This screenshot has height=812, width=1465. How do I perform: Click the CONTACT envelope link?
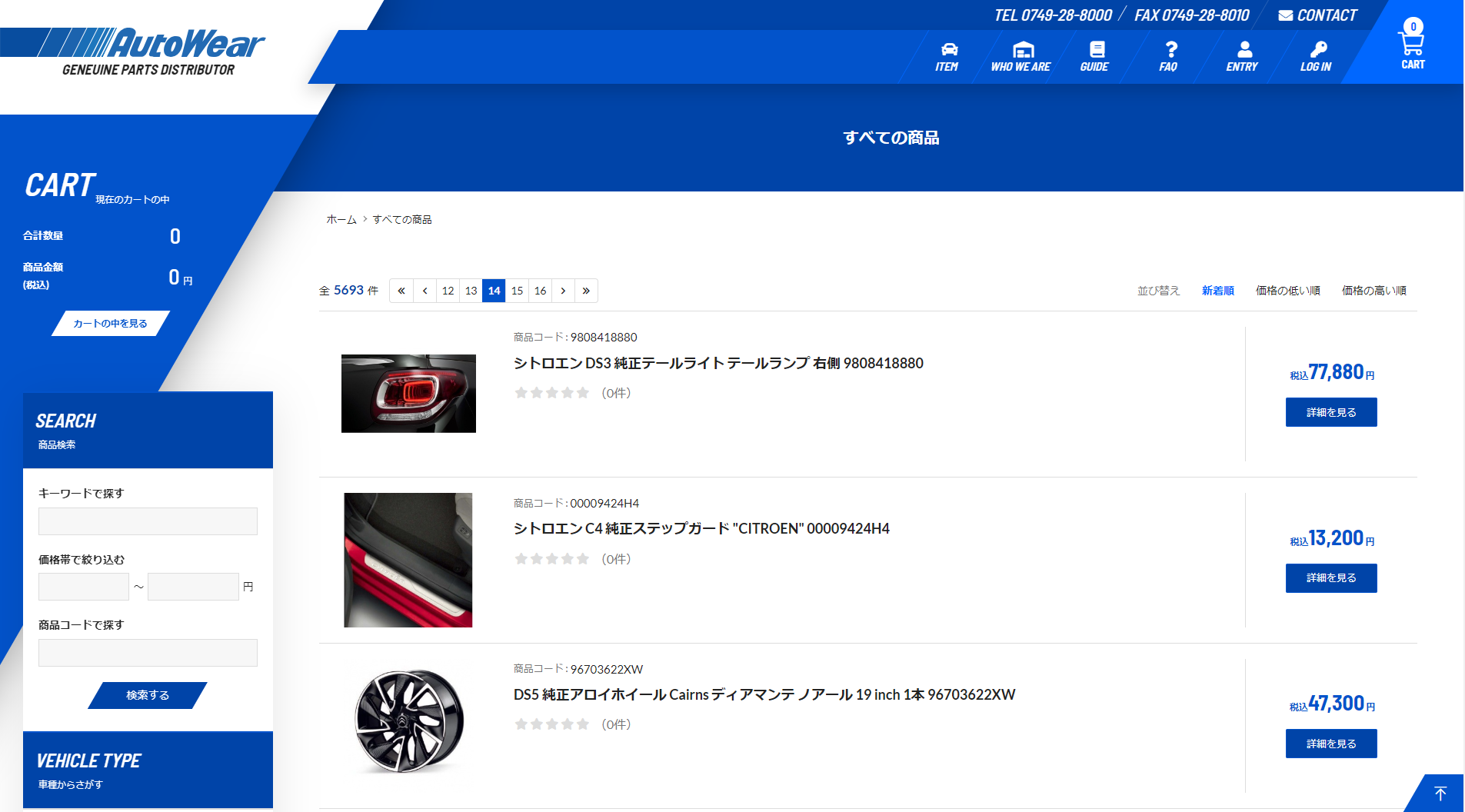1317,15
